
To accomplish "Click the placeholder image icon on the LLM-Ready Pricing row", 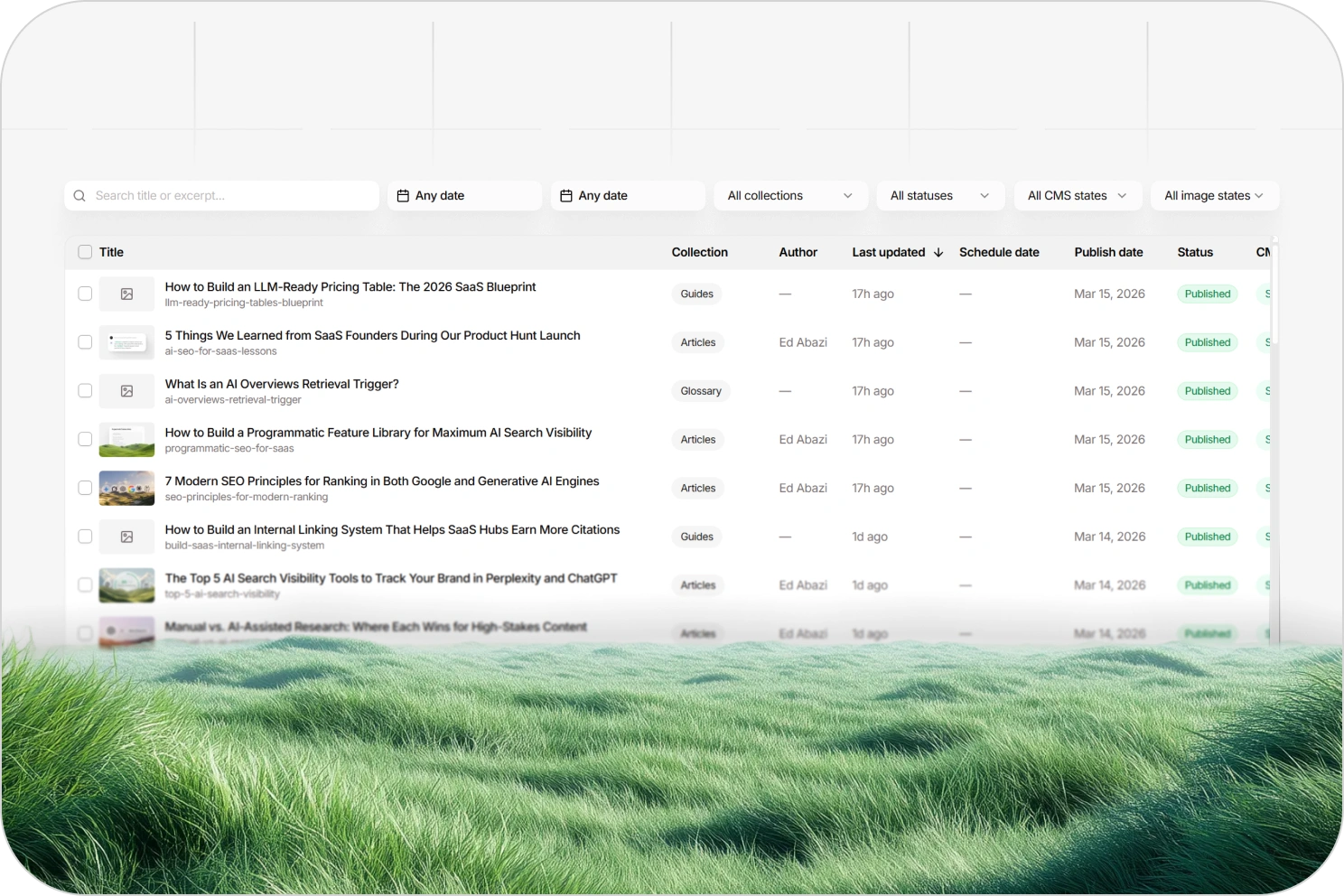I will pyautogui.click(x=126, y=293).
